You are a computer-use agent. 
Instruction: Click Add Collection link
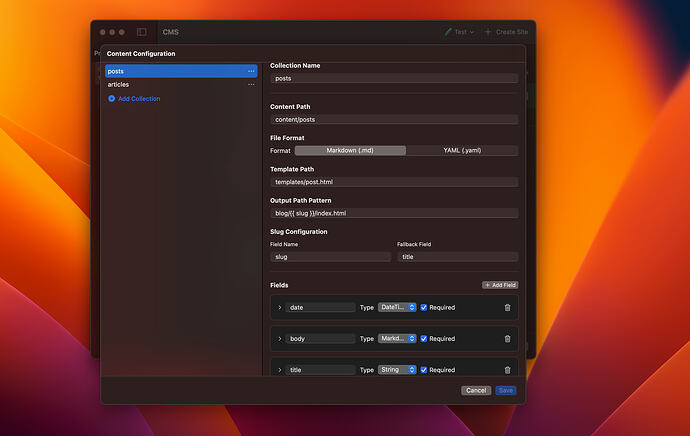tap(139, 99)
